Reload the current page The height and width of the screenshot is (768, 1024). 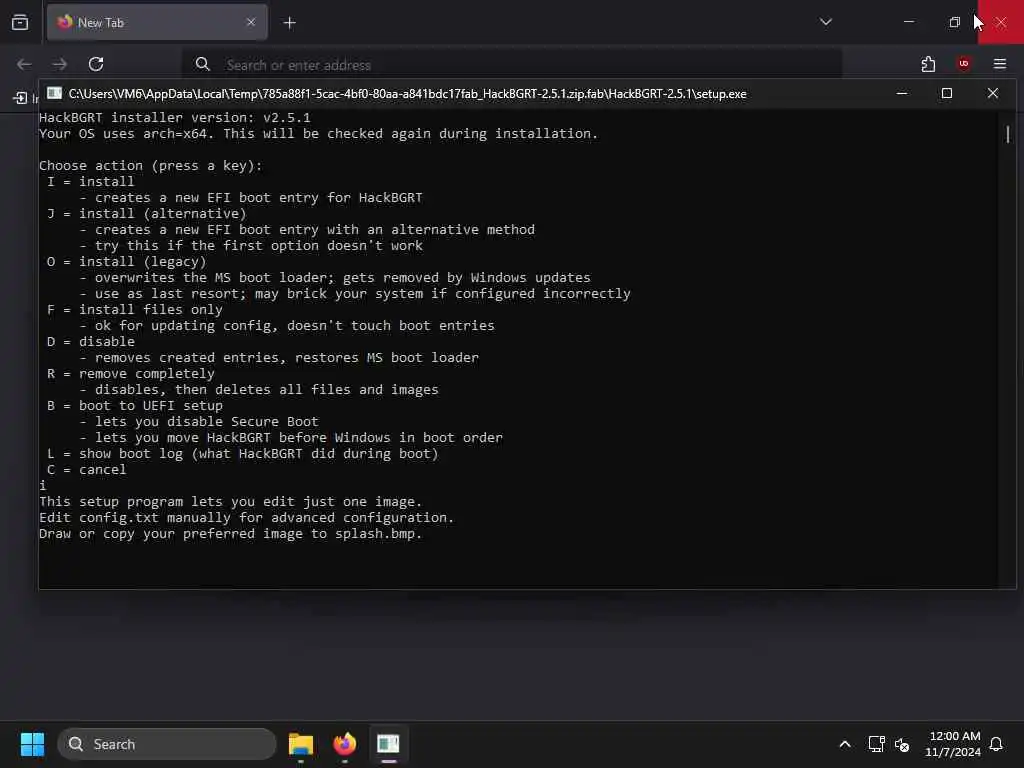96,64
